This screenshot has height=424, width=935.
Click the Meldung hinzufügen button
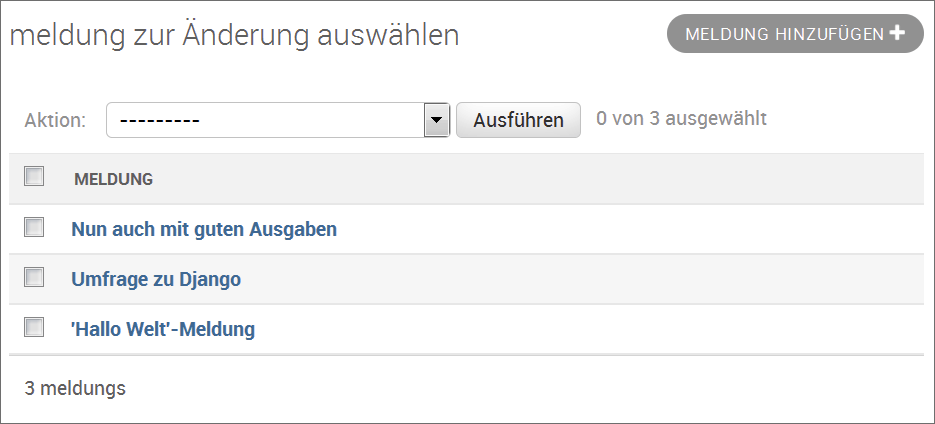click(783, 34)
